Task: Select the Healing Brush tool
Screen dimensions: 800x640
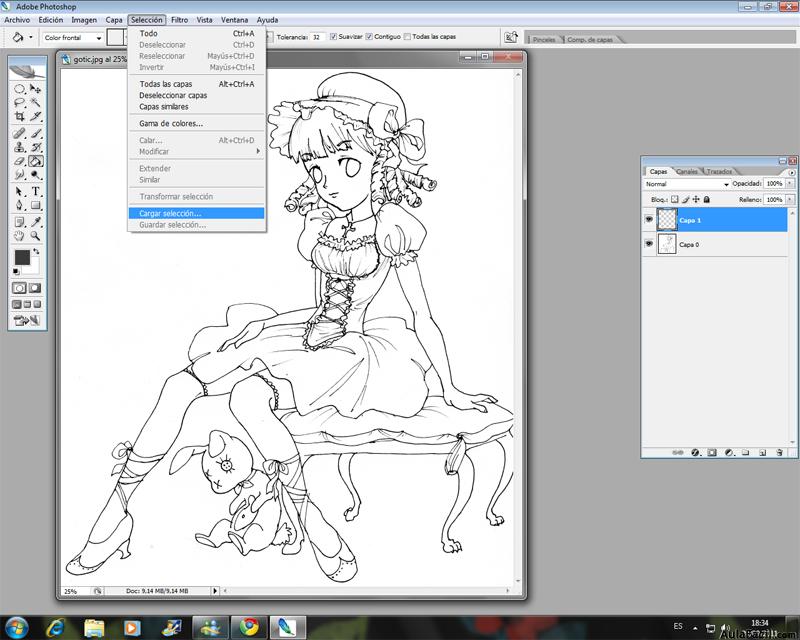Action: pos(19,133)
